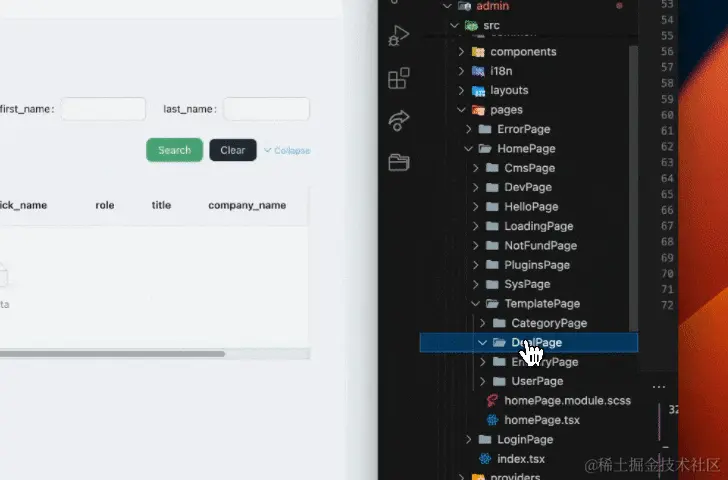Select the LoadingPage folder row
The image size is (728, 480).
[529, 227]
